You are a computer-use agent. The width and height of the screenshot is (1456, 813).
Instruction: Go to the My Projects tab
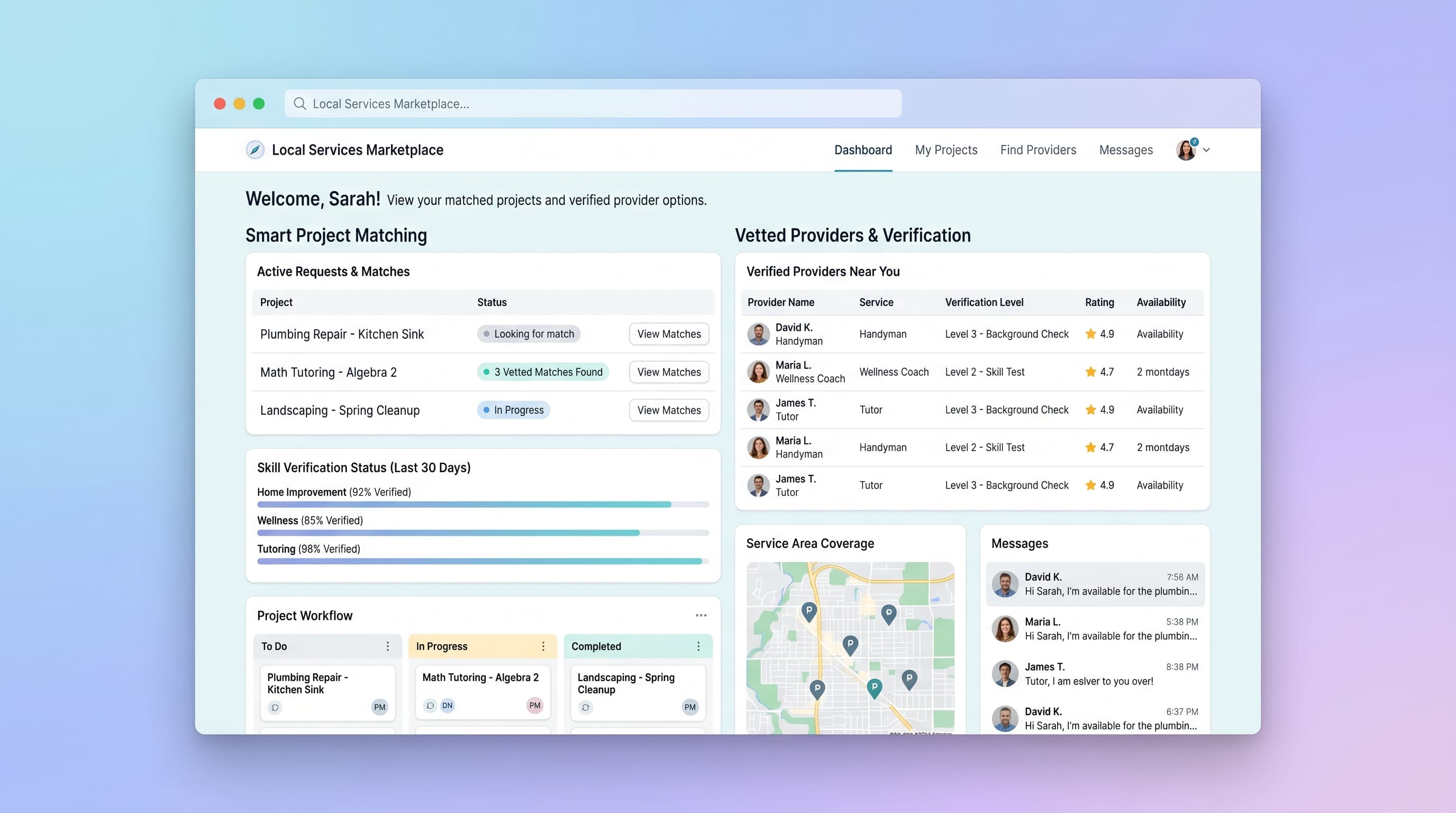[x=946, y=150]
